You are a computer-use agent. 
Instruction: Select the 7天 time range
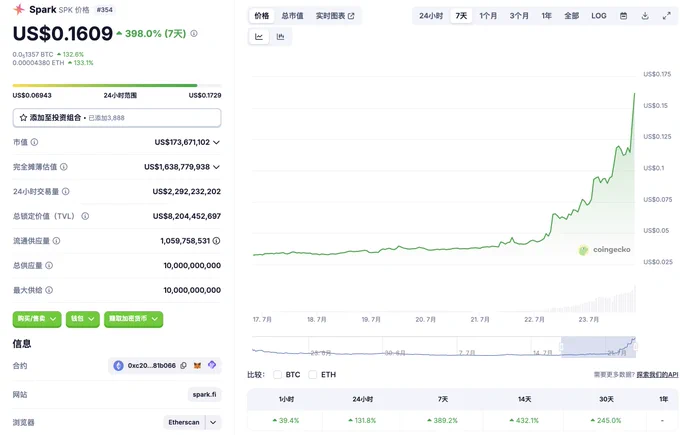(x=461, y=16)
